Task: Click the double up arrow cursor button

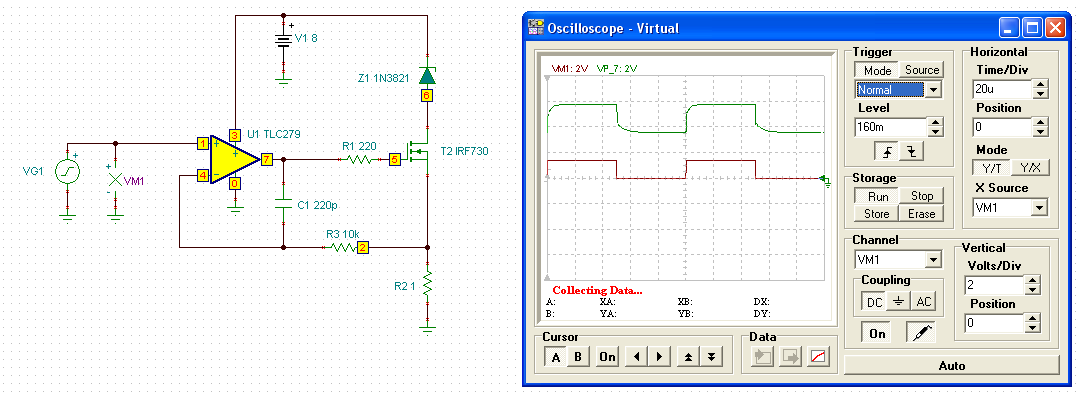Action: pos(689,357)
